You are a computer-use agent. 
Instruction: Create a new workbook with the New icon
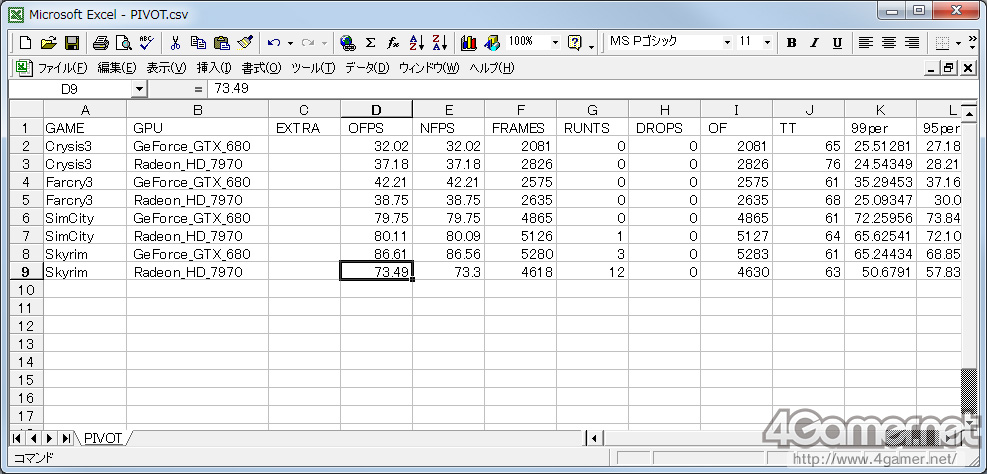(x=26, y=43)
